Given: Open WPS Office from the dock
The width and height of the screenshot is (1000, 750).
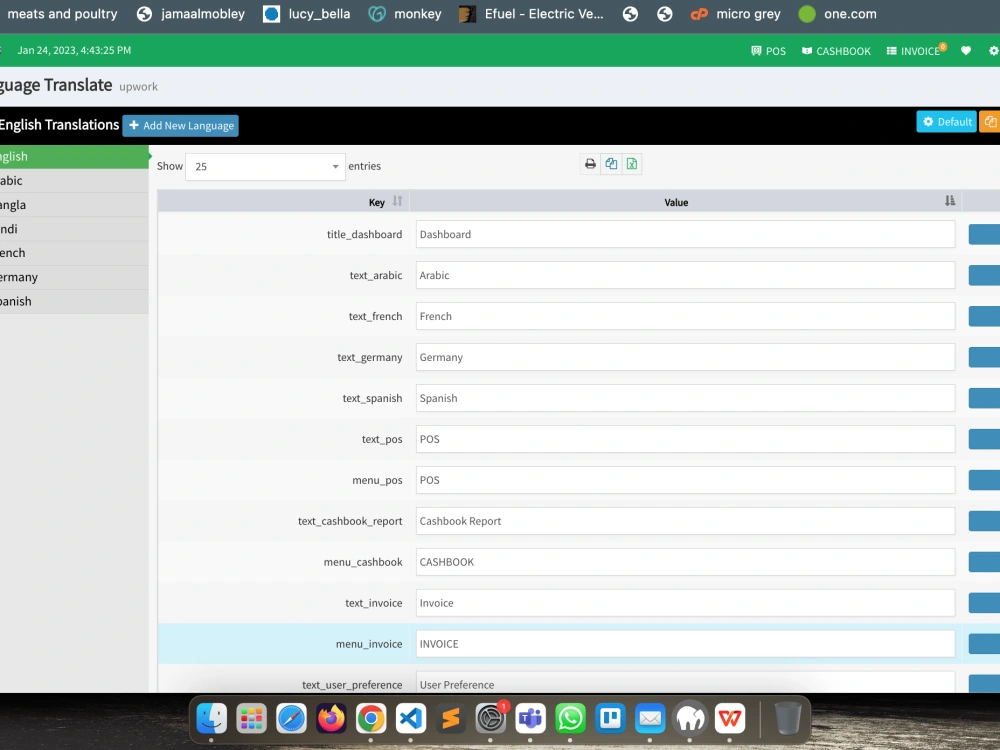Looking at the screenshot, I should (730, 719).
